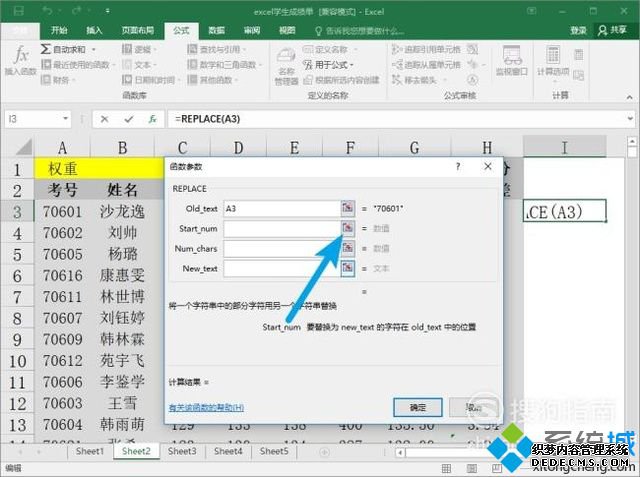Viewport: 640px width, 477px height.
Task: Click the Insert Function fx button in ribbon
Action: [x=20, y=60]
